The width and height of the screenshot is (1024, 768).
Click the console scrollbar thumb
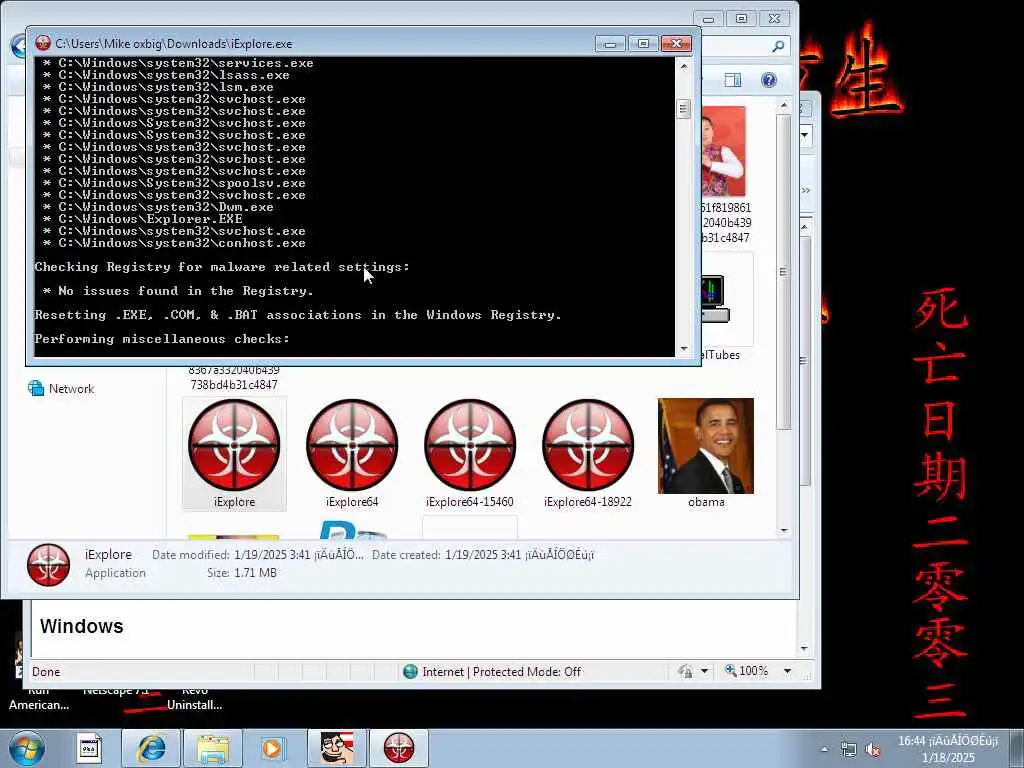684,108
